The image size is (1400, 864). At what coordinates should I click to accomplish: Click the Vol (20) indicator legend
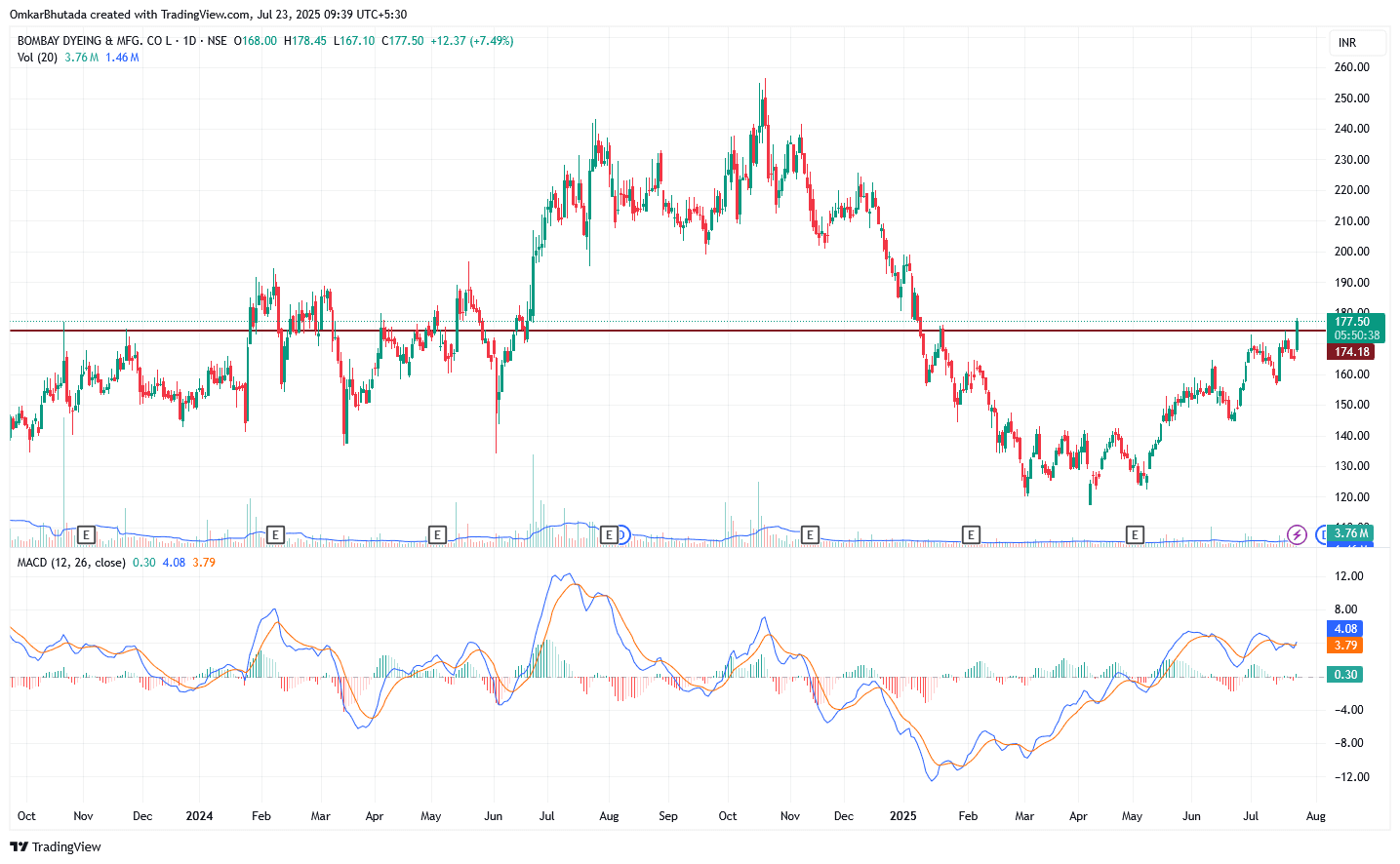point(37,58)
